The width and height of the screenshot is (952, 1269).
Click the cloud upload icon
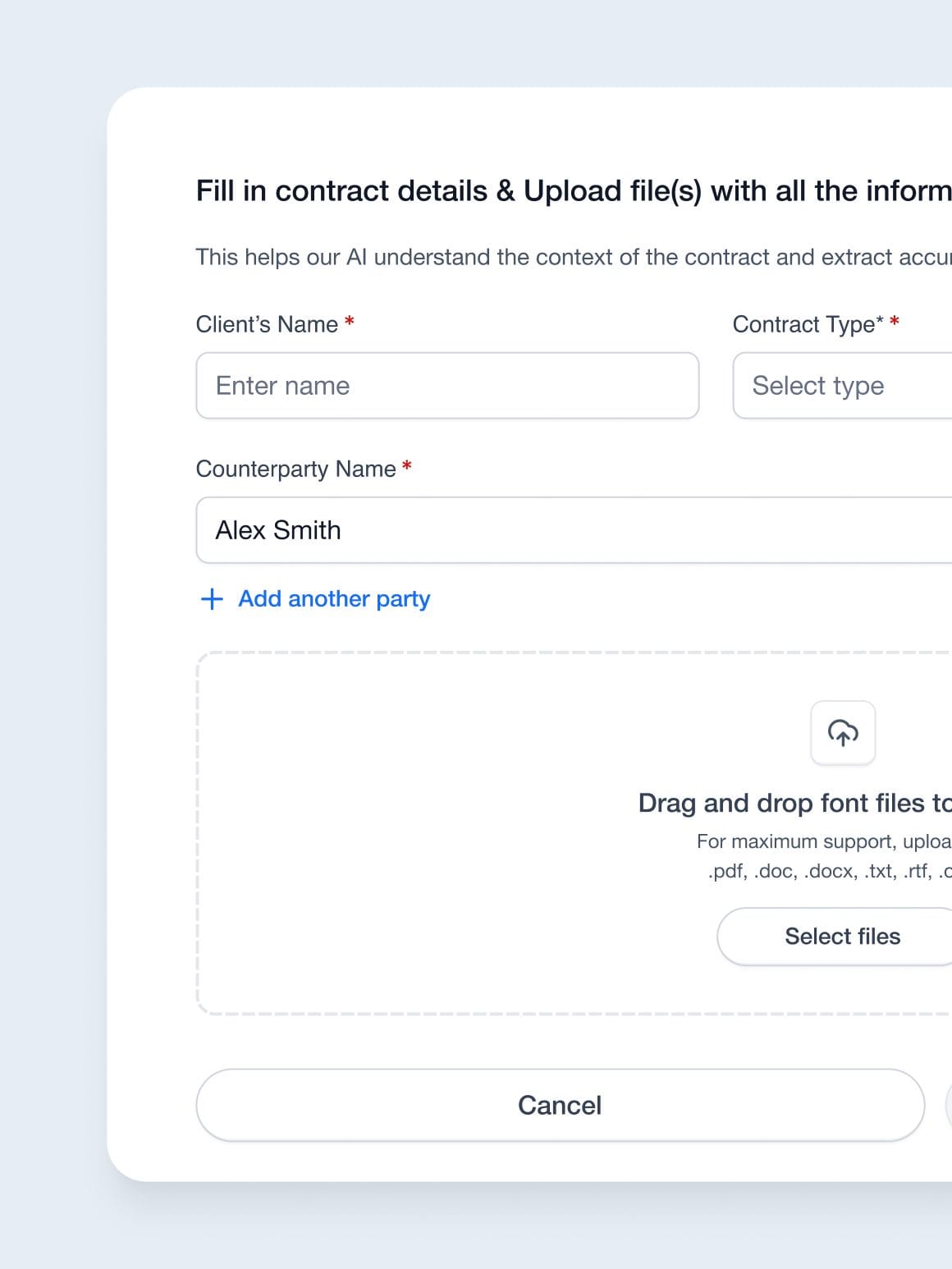pyautogui.click(x=843, y=732)
